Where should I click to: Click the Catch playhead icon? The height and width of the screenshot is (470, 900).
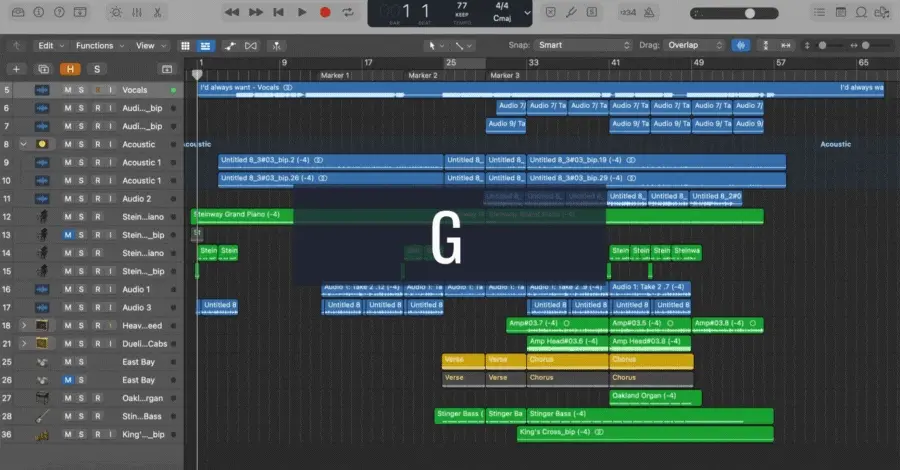click(x=276, y=46)
